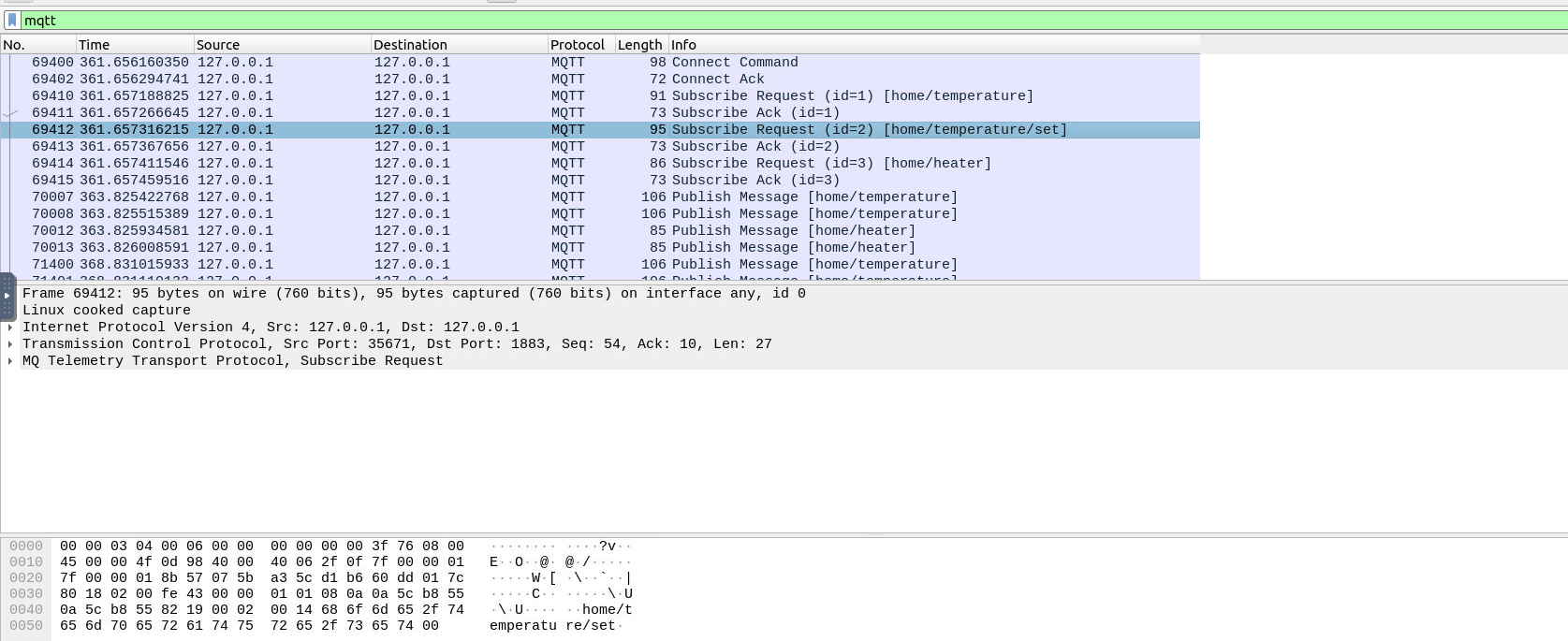Image resolution: width=1568 pixels, height=641 pixels.
Task: Sort packets by the No. column
Action: (x=37, y=45)
